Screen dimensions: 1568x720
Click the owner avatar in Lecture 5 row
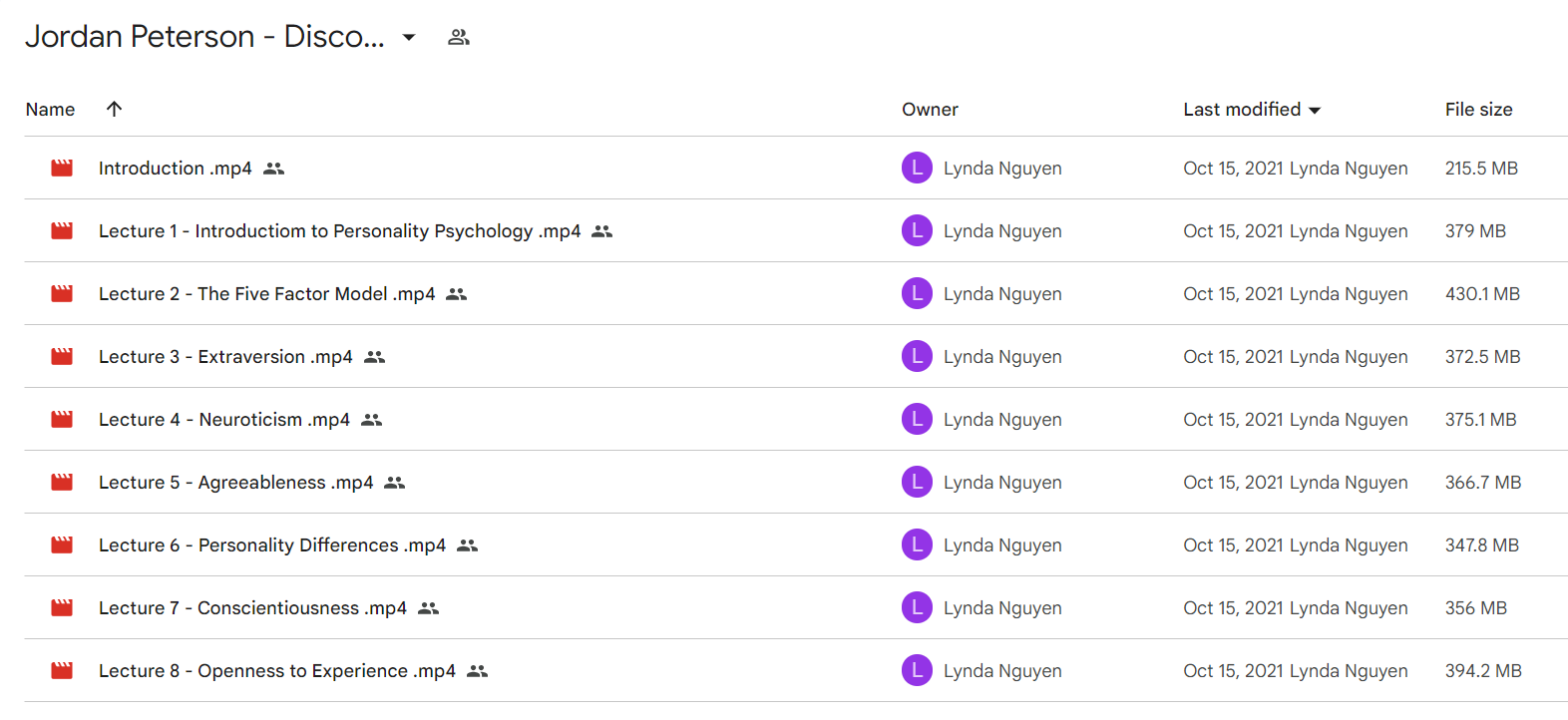coord(917,482)
